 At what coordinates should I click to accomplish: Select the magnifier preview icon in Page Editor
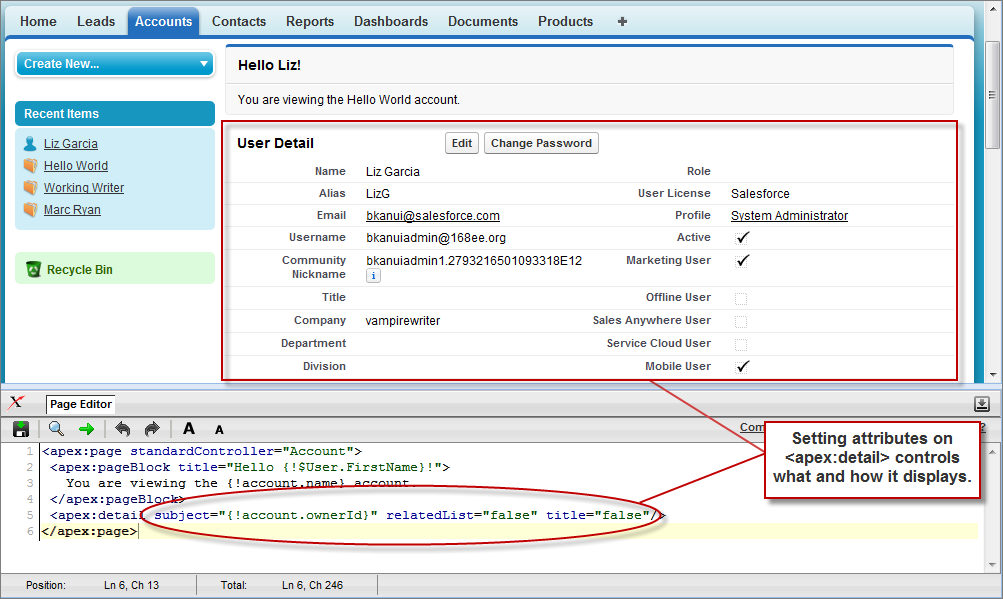(55, 428)
